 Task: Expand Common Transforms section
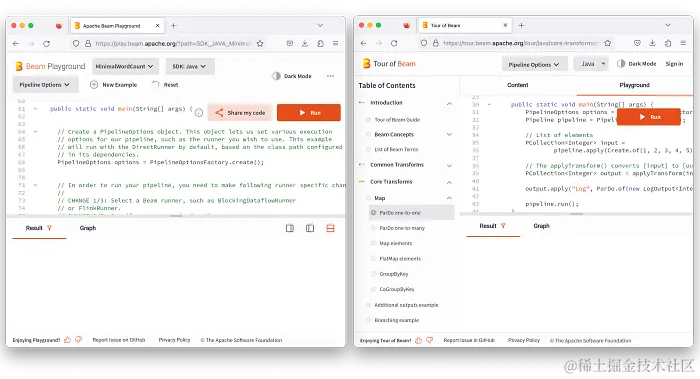pyautogui.click(x=449, y=165)
